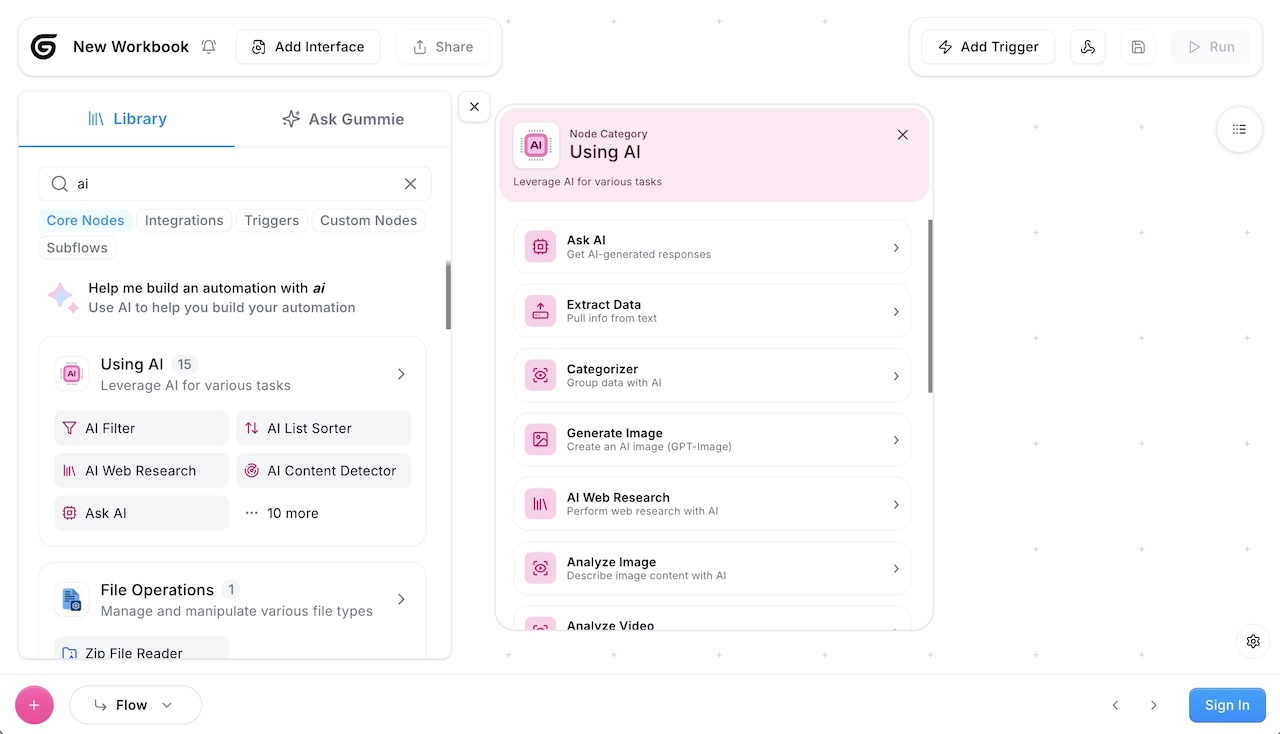Expand the Generate Image row chevron

(x=896, y=440)
